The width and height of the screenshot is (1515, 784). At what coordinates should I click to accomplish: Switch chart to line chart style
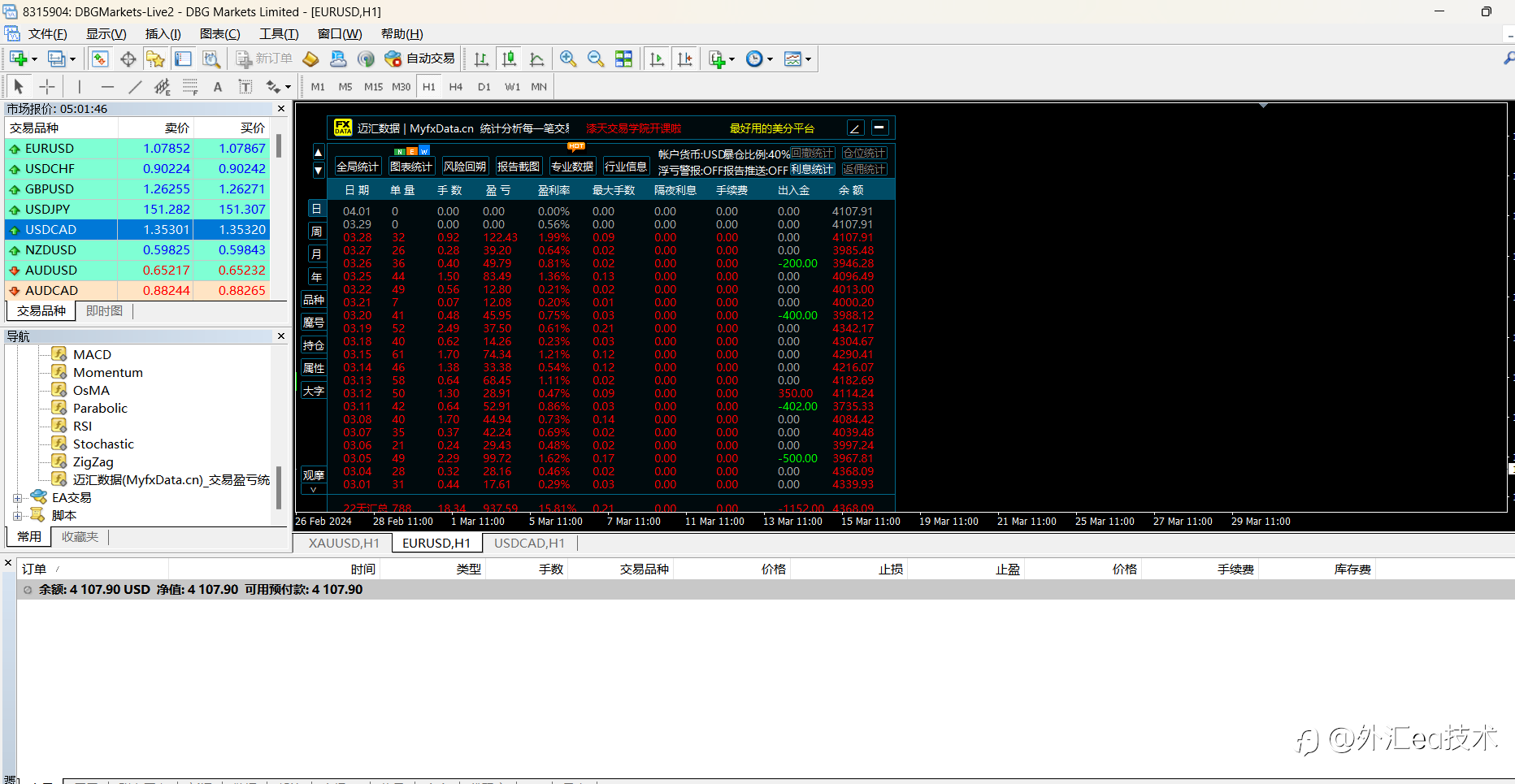click(x=536, y=58)
